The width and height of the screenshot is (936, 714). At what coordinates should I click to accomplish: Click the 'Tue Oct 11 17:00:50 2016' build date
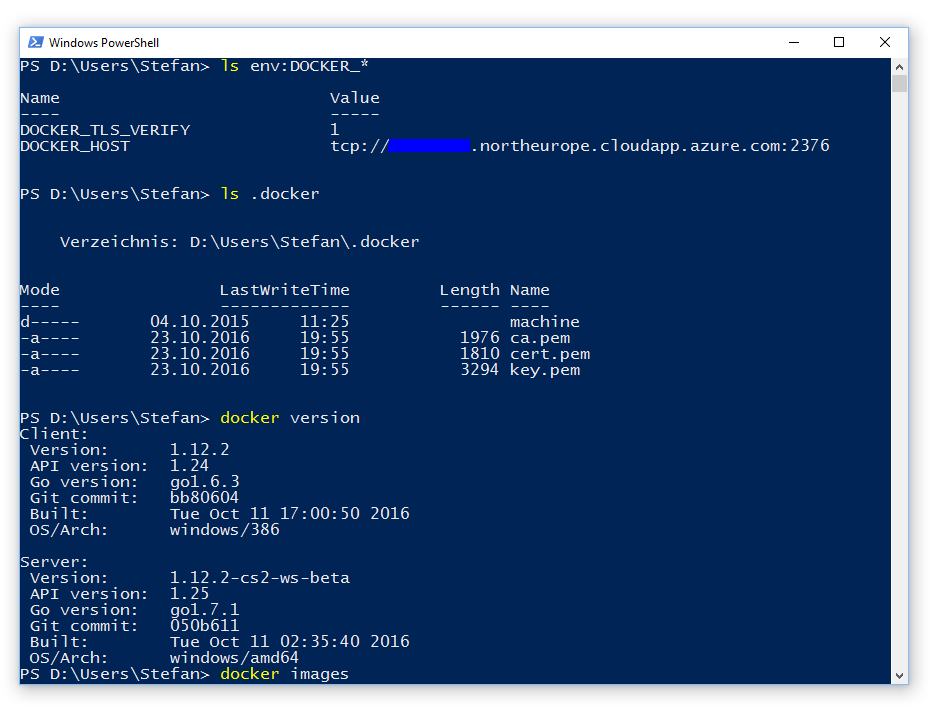coord(290,514)
